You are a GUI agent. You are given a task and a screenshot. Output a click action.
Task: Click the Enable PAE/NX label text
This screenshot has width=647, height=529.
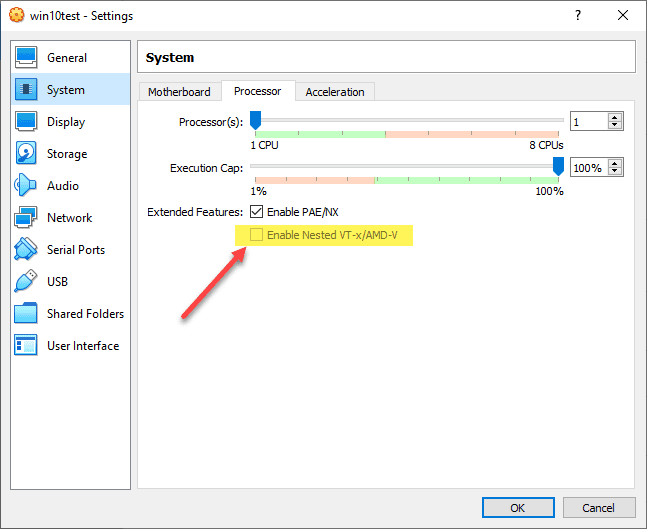[303, 212]
